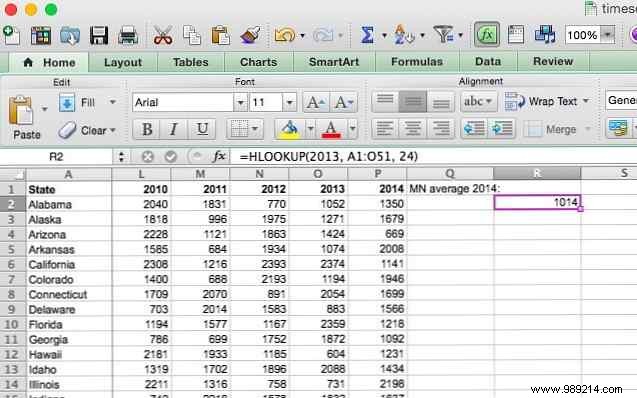This screenshot has height=398, width=637.
Task: Align text right
Action: [x=441, y=129]
